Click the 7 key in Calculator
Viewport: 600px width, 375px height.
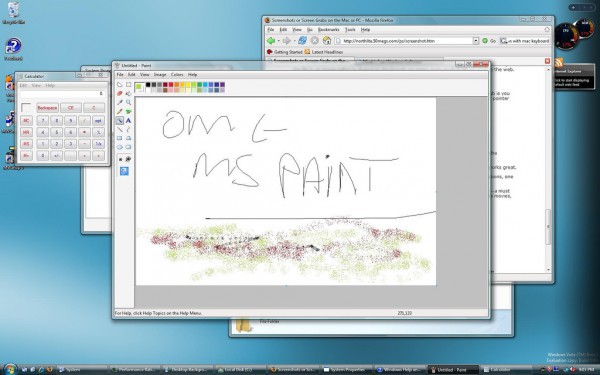coord(43,121)
